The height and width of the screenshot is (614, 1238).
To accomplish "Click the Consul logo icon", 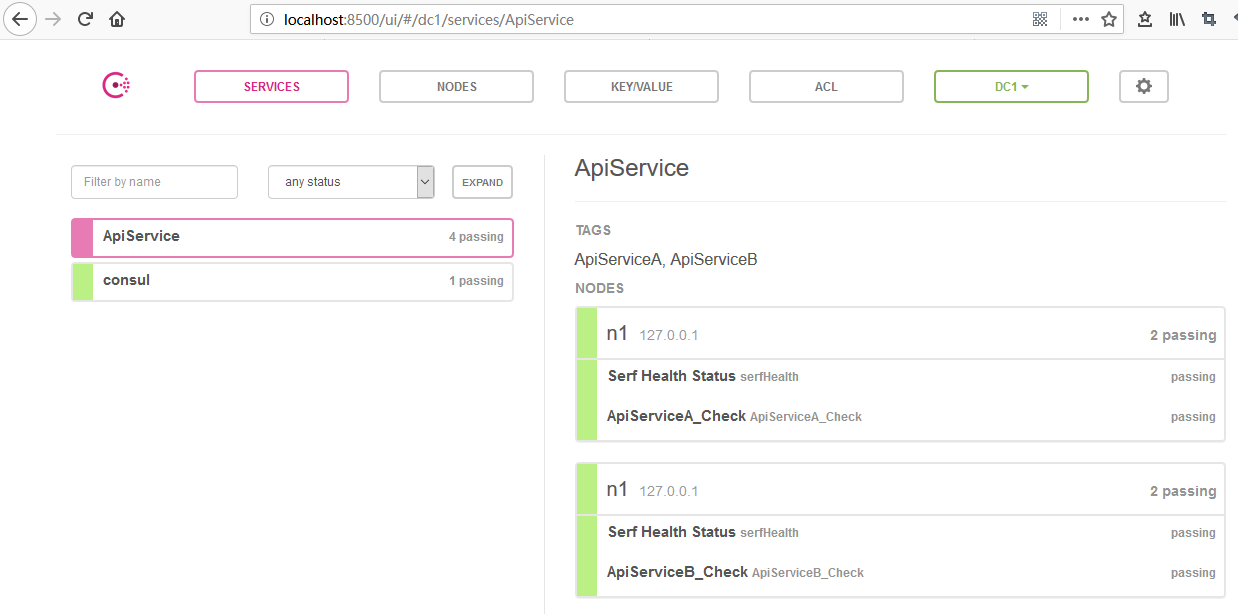I will [117, 86].
